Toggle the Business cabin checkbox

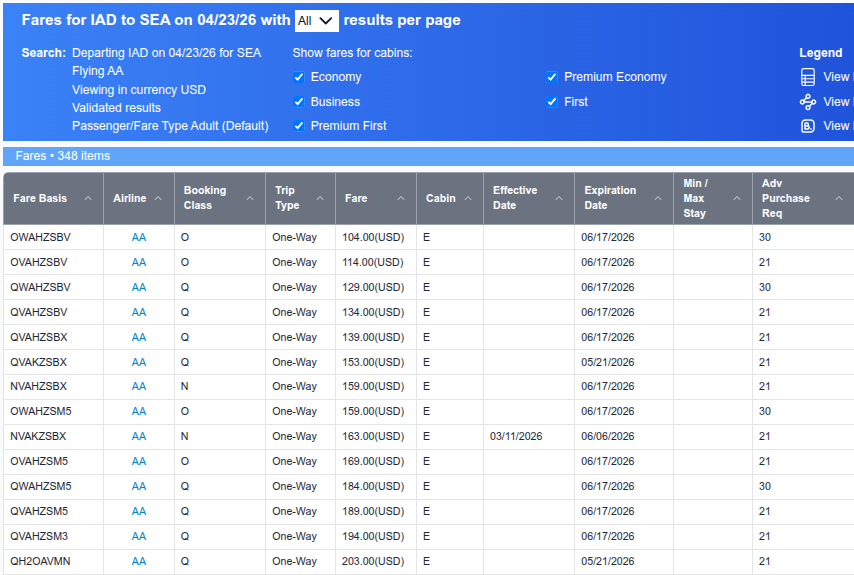point(298,102)
